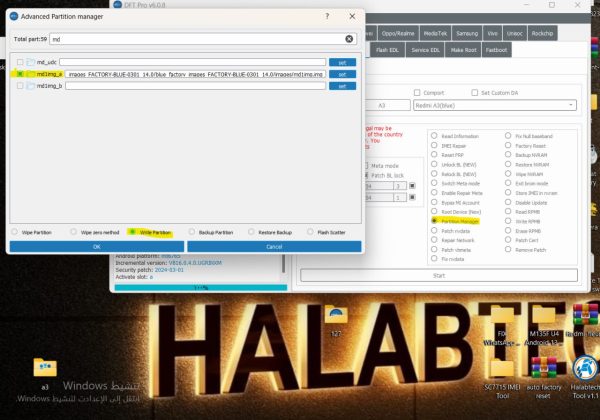Screen dimensions: 600x420
Task: Click Cancel in Advanced Partition manager
Action: click(x=274, y=247)
